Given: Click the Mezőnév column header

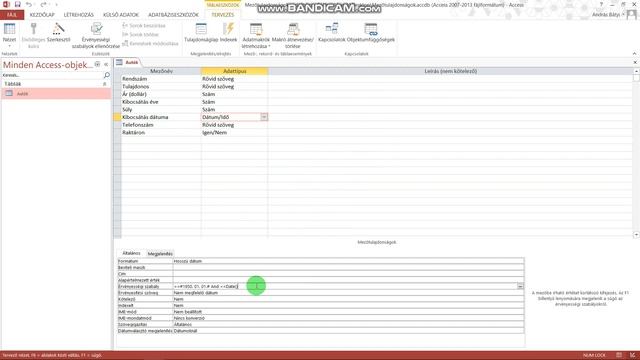Looking at the screenshot, I should (161, 71).
